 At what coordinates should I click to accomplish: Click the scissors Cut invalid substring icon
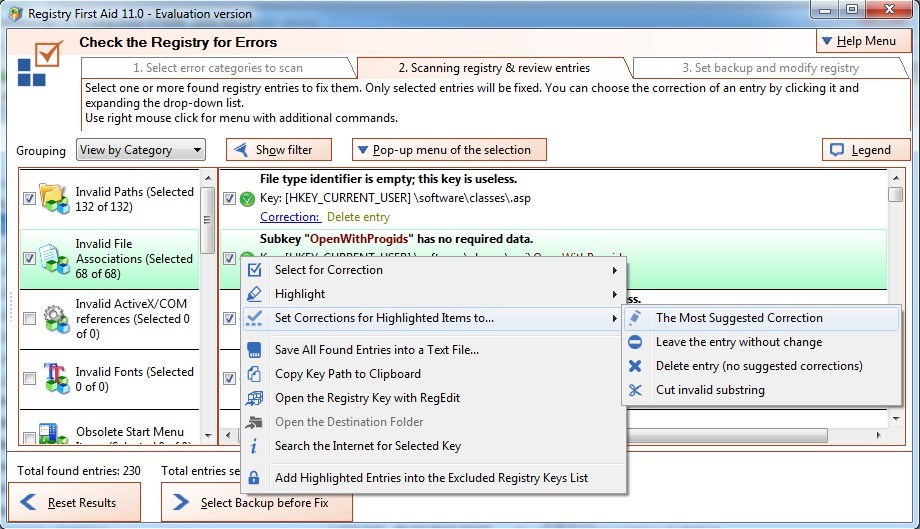pos(635,390)
